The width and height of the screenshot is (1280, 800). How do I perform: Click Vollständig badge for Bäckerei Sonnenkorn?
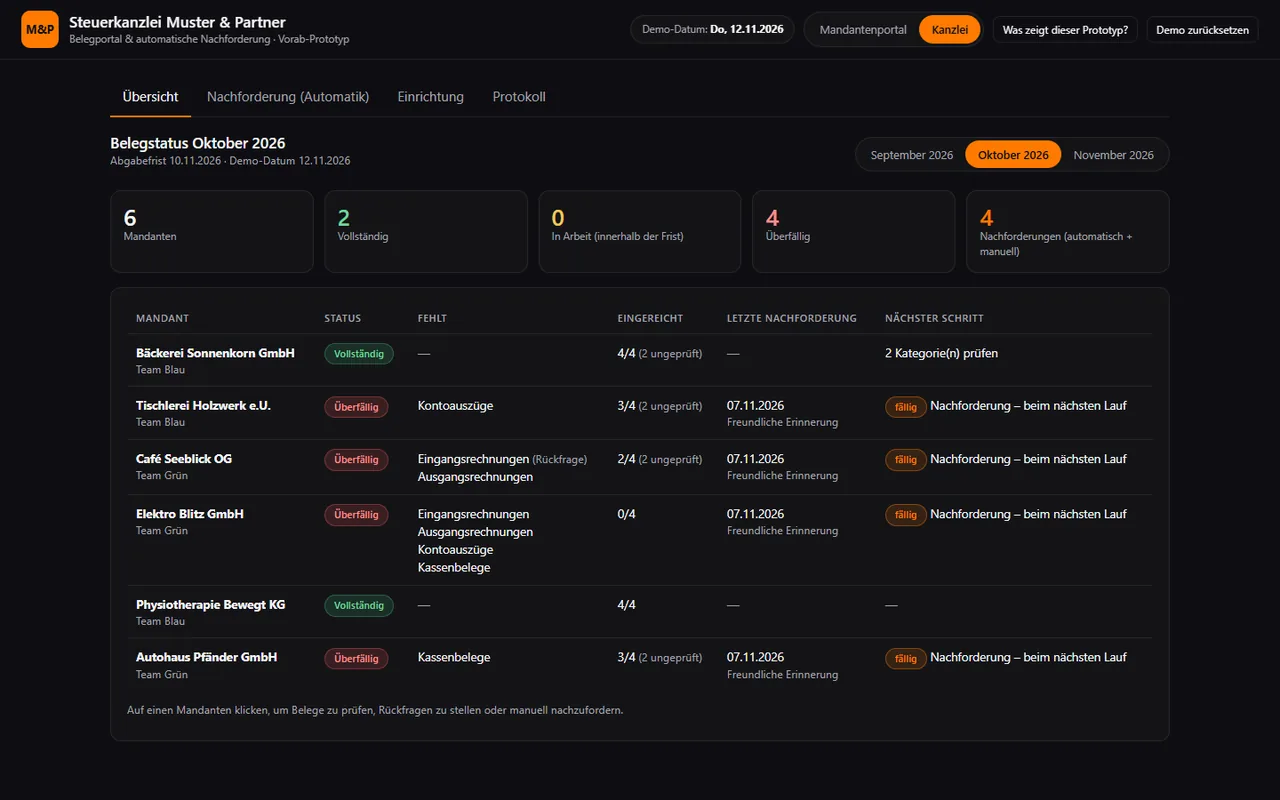coord(359,354)
